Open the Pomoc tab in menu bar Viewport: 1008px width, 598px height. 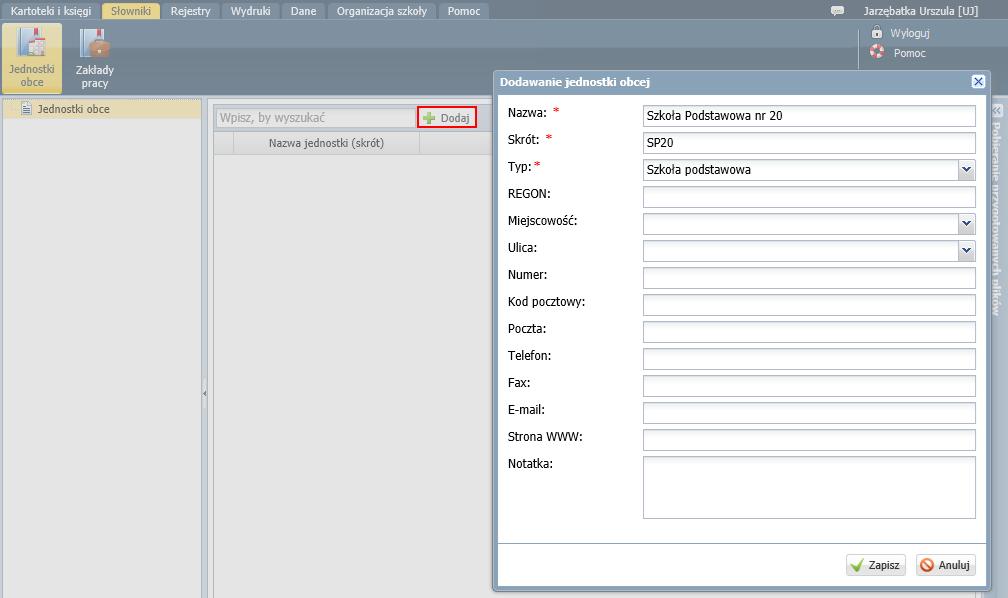click(464, 11)
